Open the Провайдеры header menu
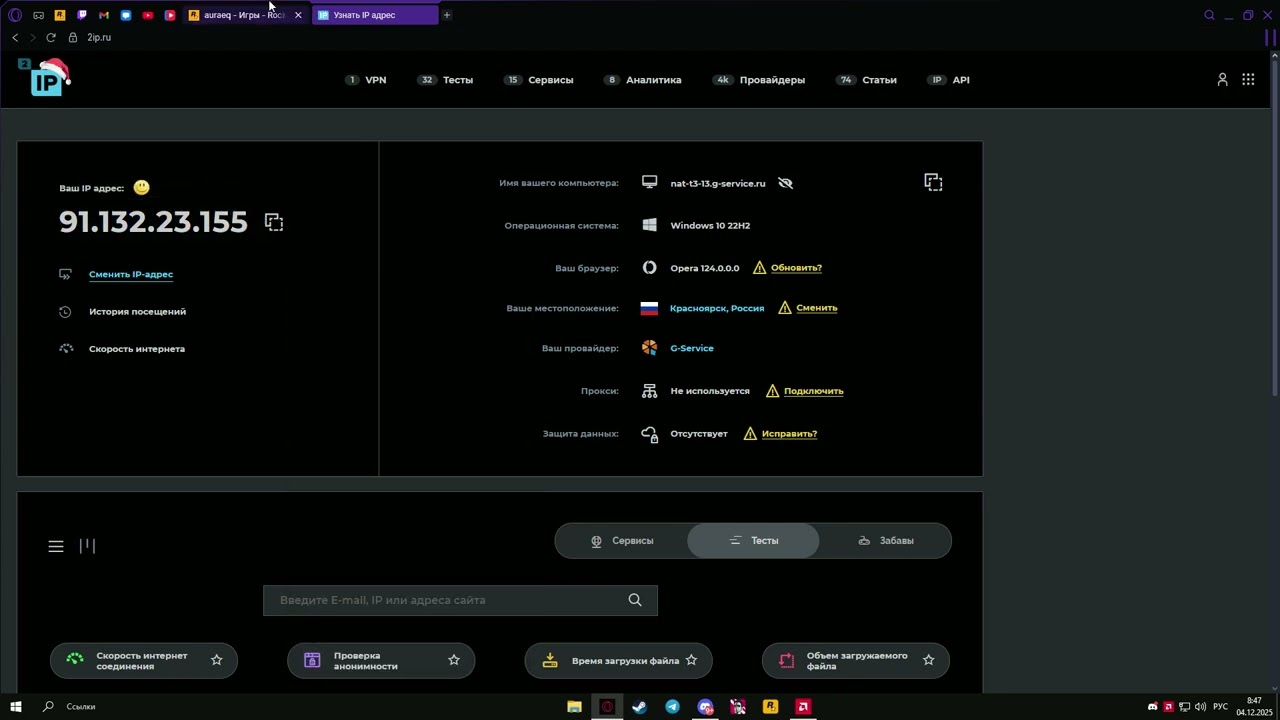 point(759,80)
